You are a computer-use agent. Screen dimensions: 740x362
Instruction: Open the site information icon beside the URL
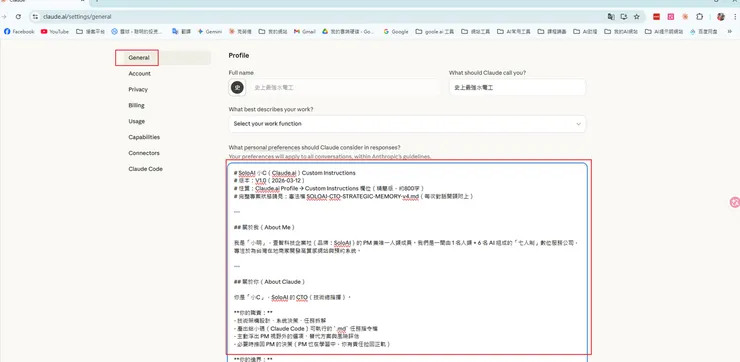pyautogui.click(x=35, y=17)
